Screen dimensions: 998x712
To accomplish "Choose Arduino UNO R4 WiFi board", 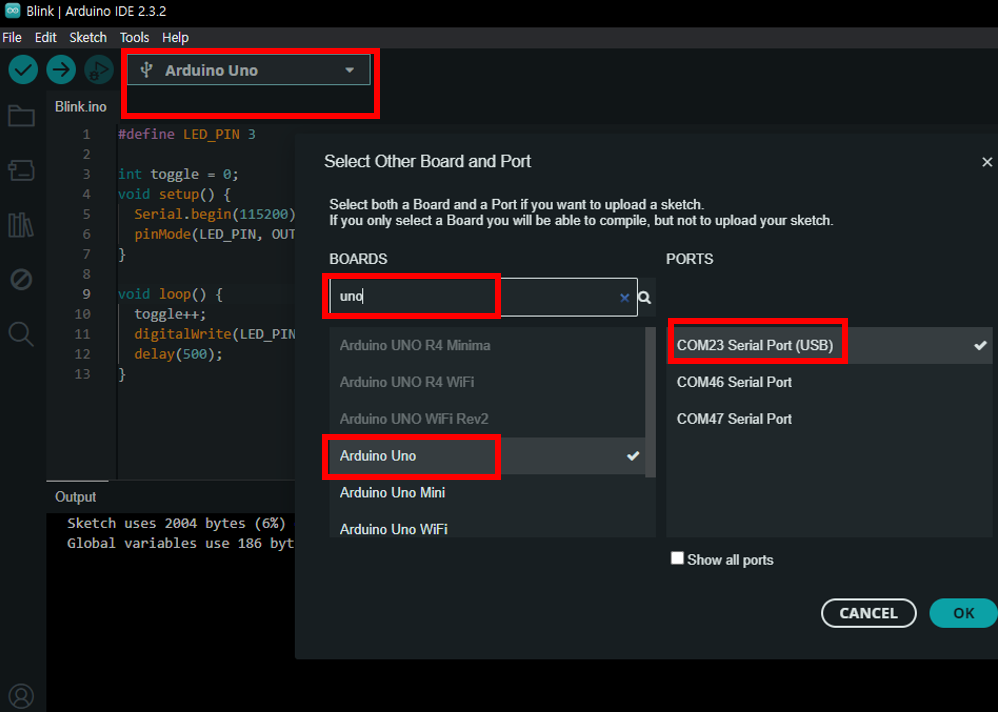I will (x=488, y=382).
